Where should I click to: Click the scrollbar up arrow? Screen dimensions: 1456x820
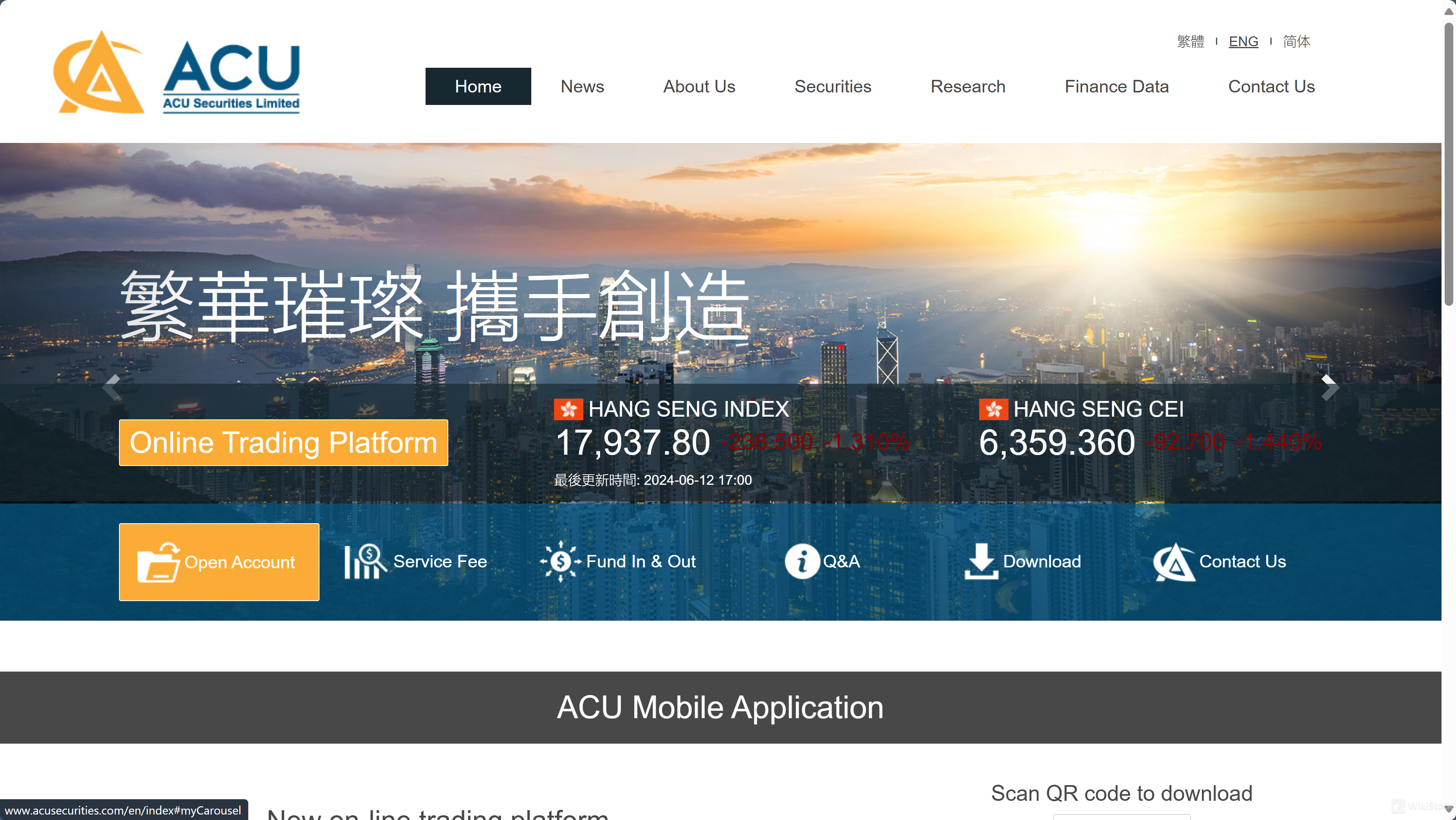point(1449,11)
